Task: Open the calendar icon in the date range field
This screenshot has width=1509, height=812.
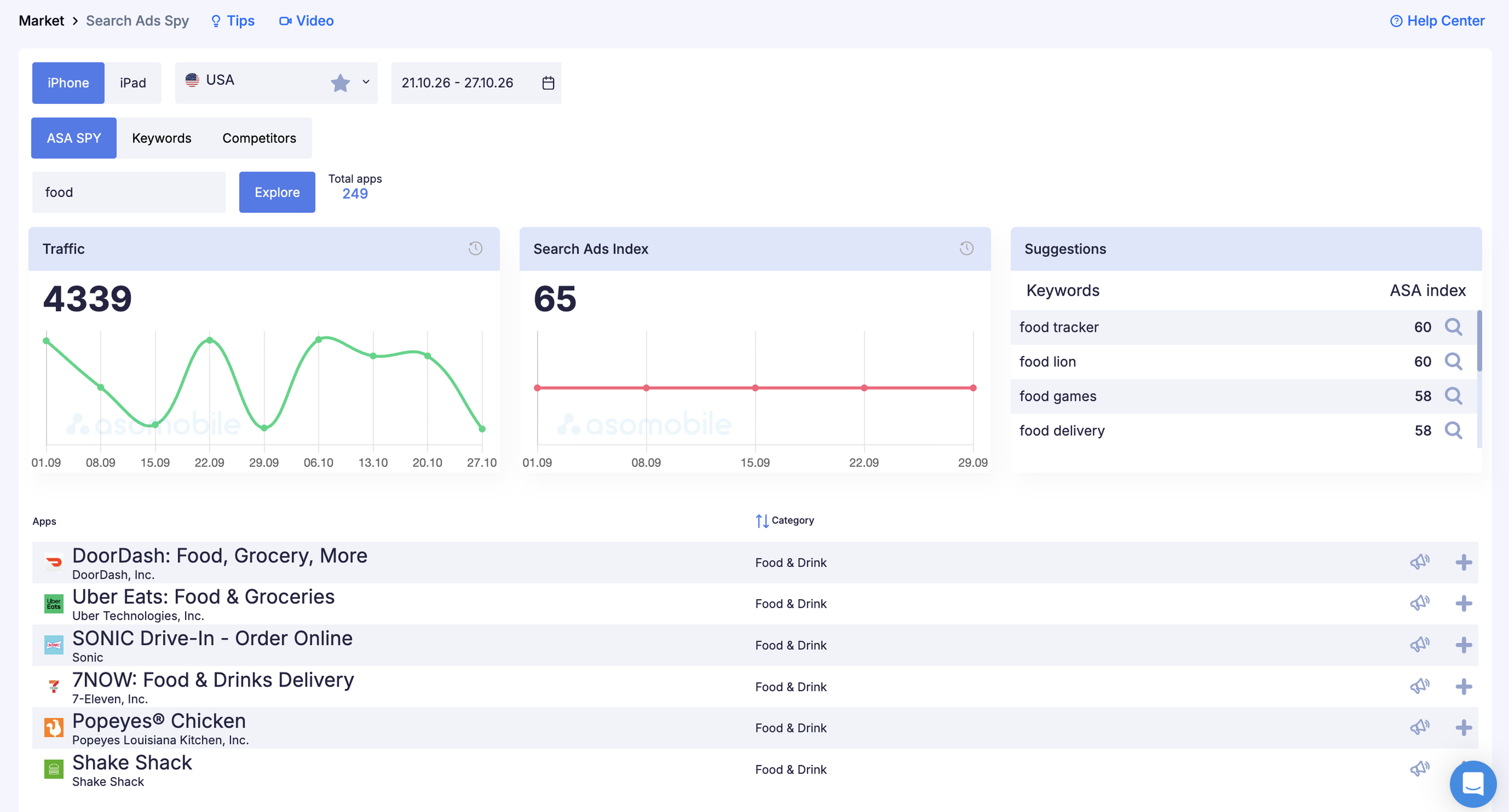Action: (548, 83)
